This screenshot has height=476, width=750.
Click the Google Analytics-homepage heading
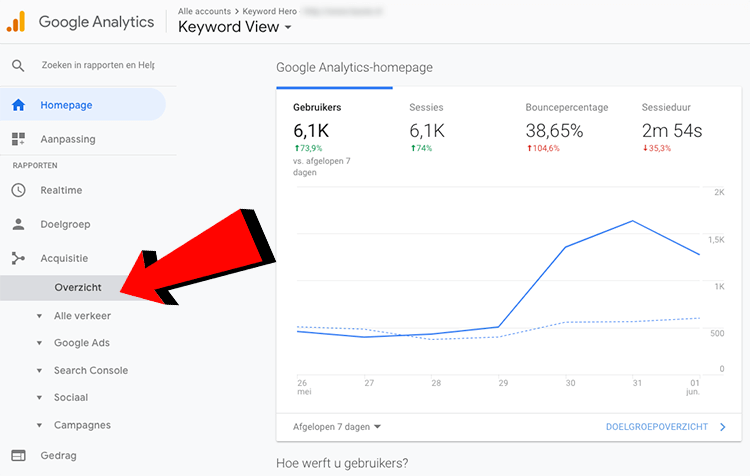[x=354, y=67]
